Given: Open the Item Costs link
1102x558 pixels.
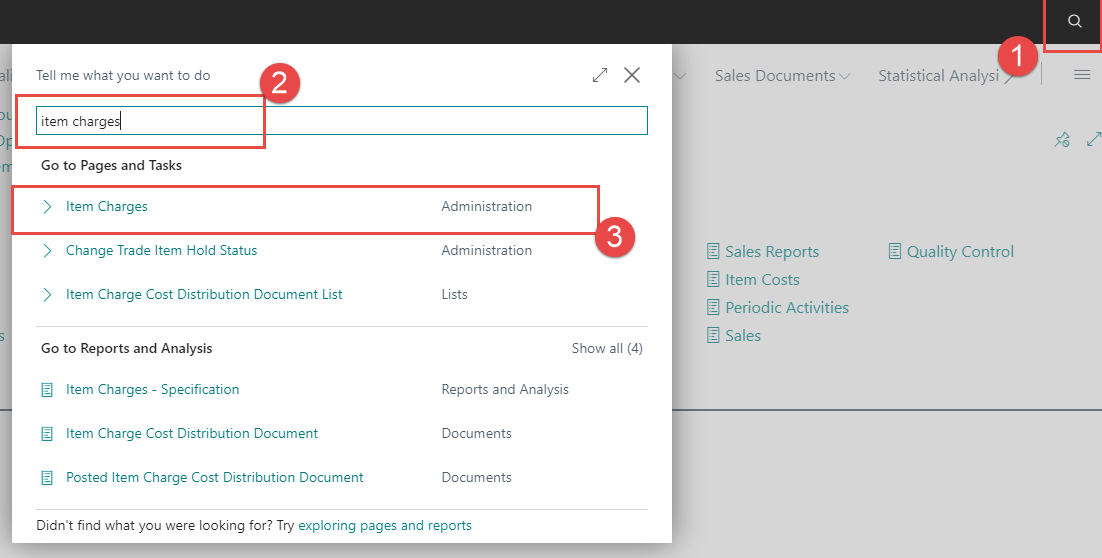Looking at the screenshot, I should point(762,280).
